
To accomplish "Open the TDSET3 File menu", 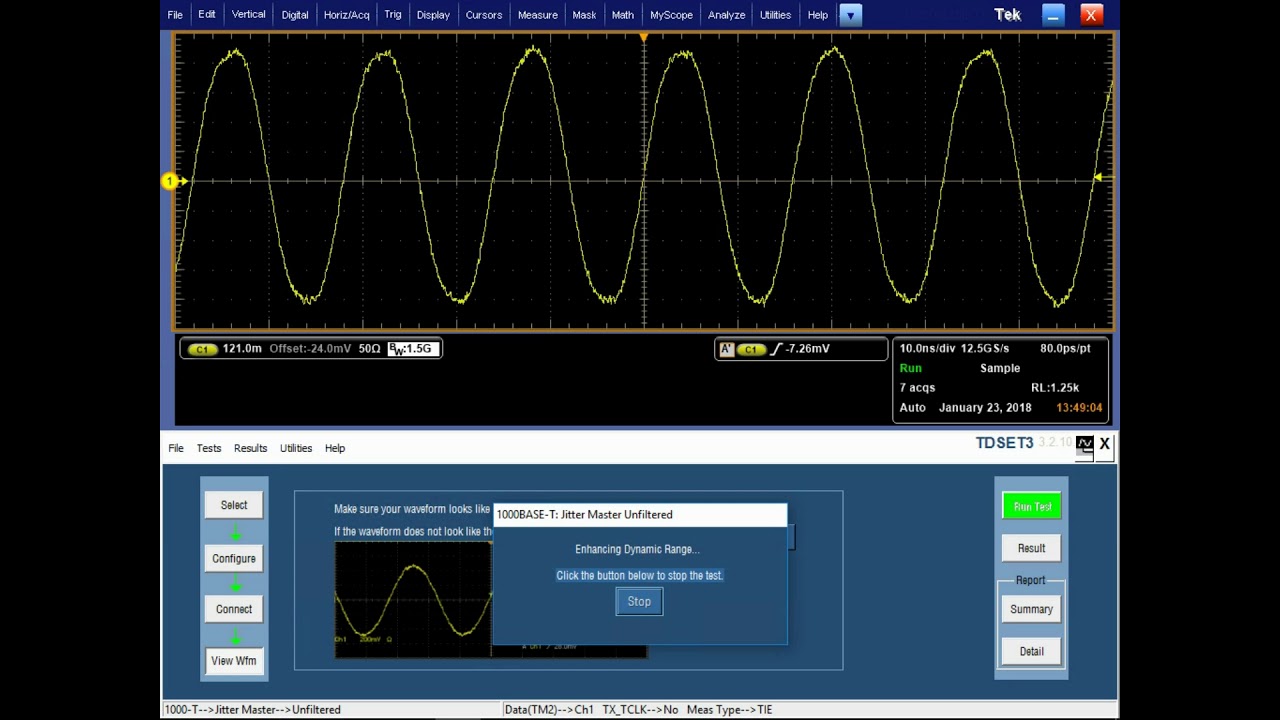I will point(176,448).
